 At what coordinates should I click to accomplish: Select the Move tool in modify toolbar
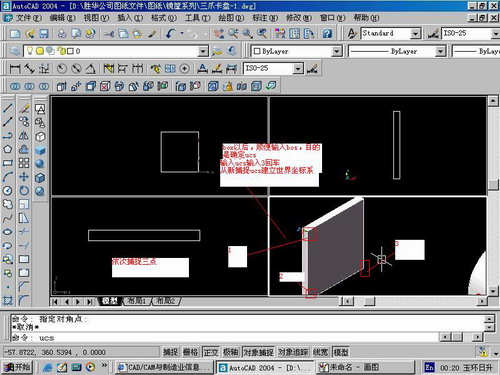[x=24, y=177]
